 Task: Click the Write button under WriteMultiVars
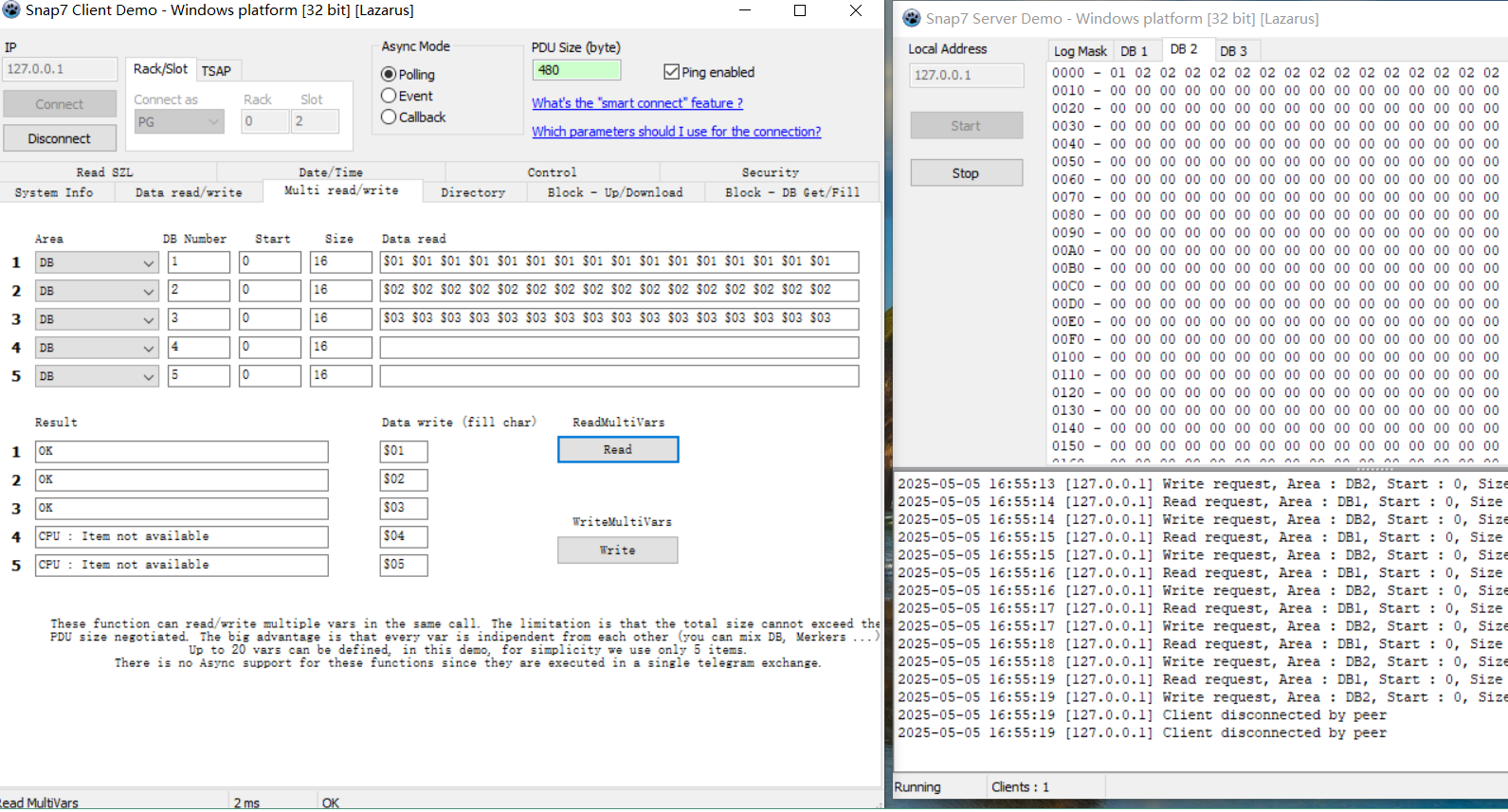pos(618,550)
